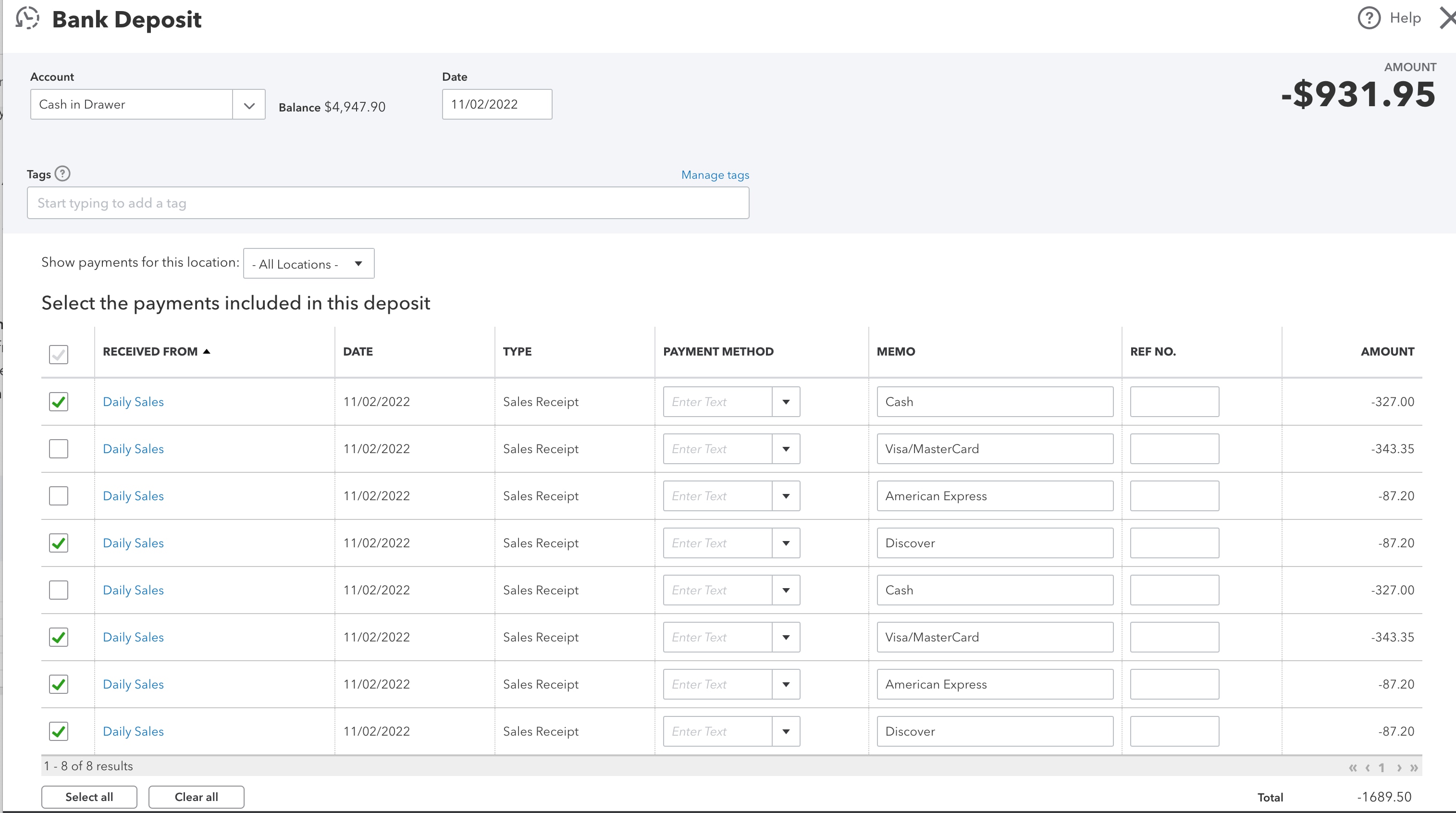The width and height of the screenshot is (1456, 813).
Task: Open the Manage tags link
Action: click(715, 175)
